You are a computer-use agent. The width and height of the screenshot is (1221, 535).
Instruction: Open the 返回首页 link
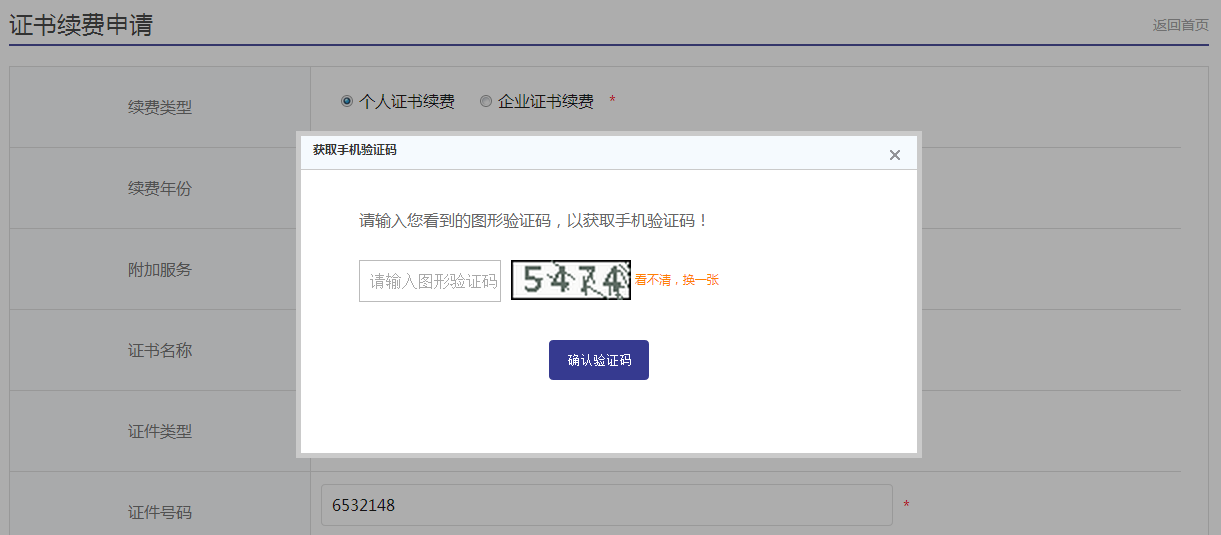pyautogui.click(x=1181, y=25)
